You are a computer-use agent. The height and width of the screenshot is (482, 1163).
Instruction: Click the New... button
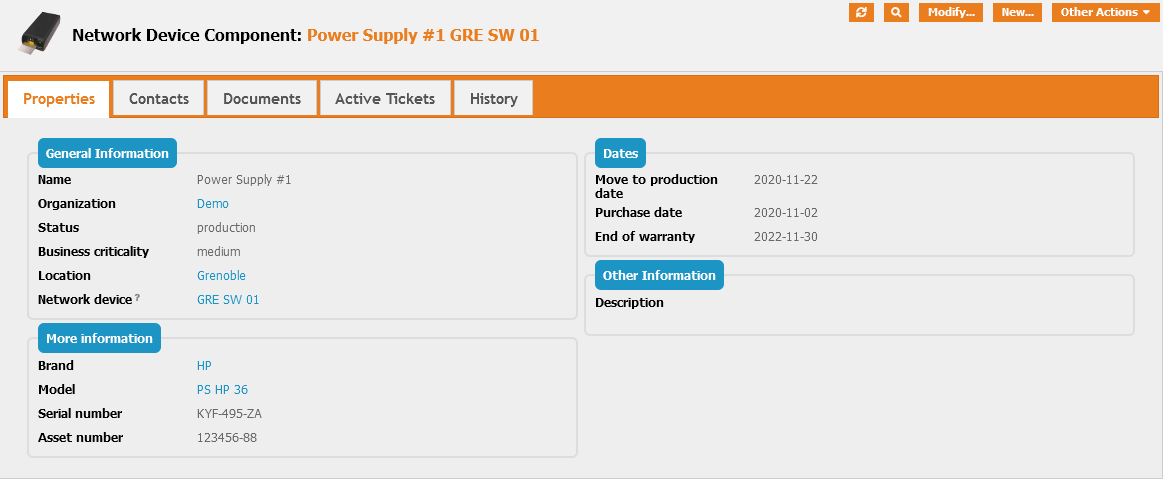point(1017,12)
